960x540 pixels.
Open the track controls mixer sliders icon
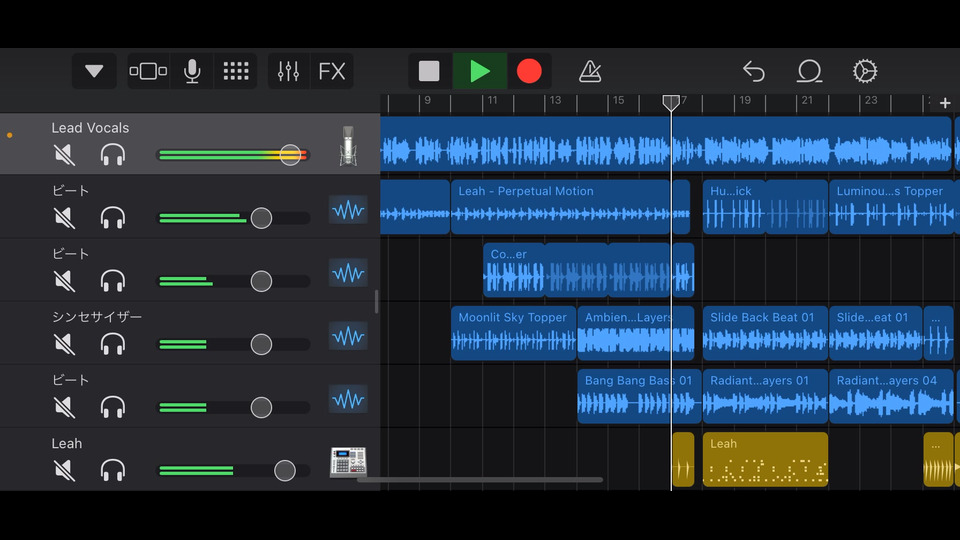[289, 72]
